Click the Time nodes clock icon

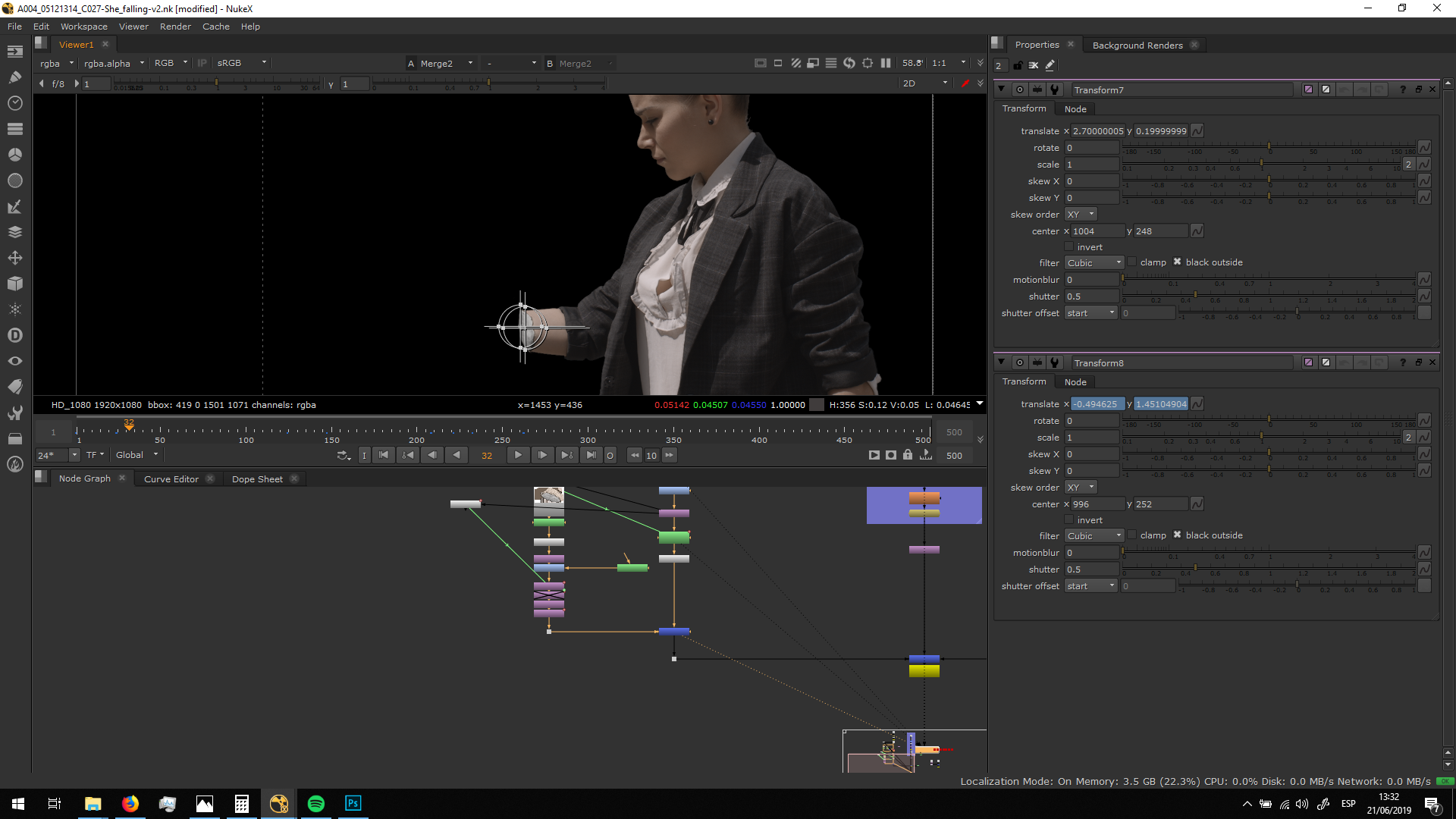pyautogui.click(x=14, y=103)
